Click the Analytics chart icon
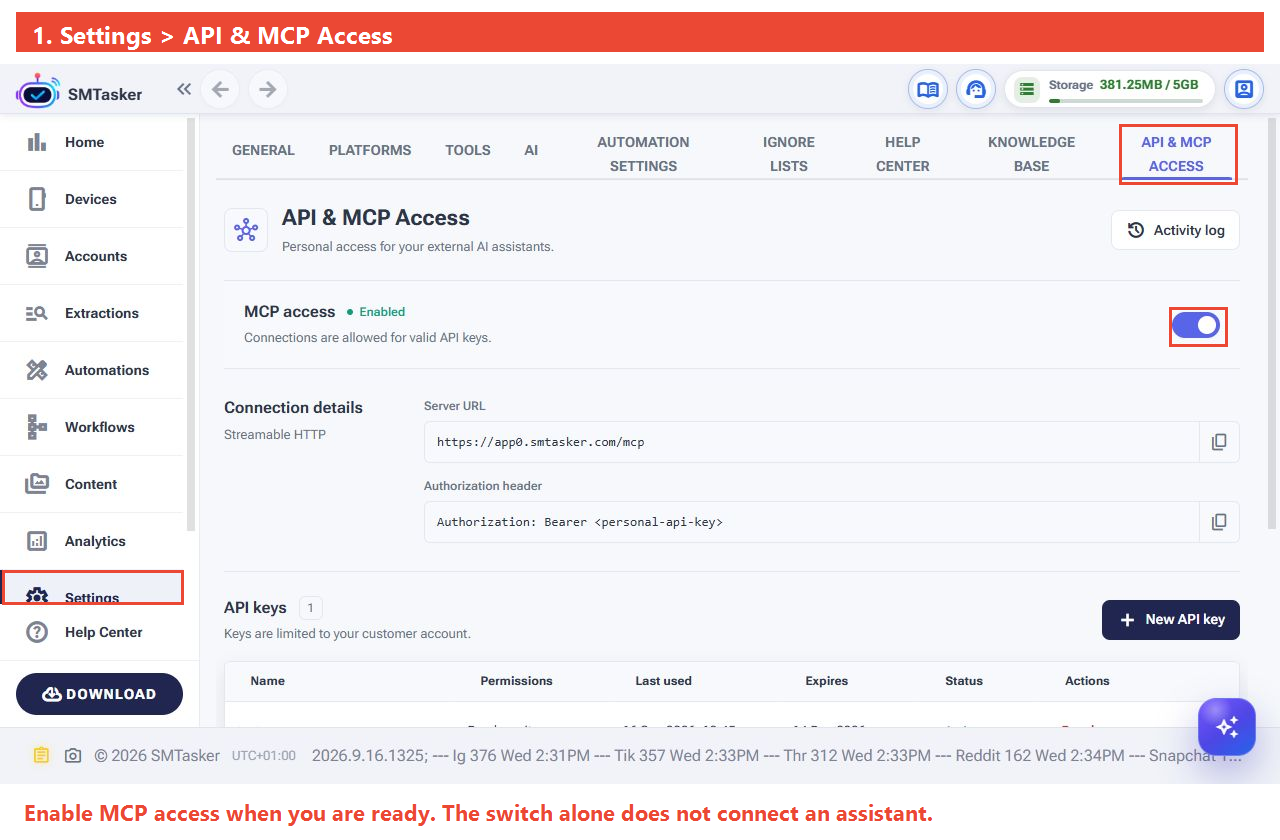 point(37,541)
